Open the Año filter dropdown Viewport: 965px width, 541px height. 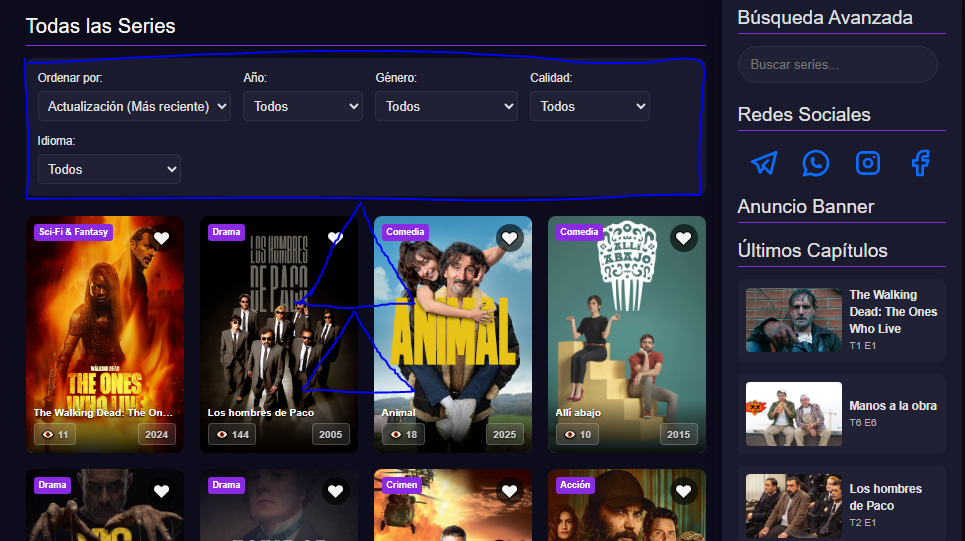pyautogui.click(x=303, y=106)
